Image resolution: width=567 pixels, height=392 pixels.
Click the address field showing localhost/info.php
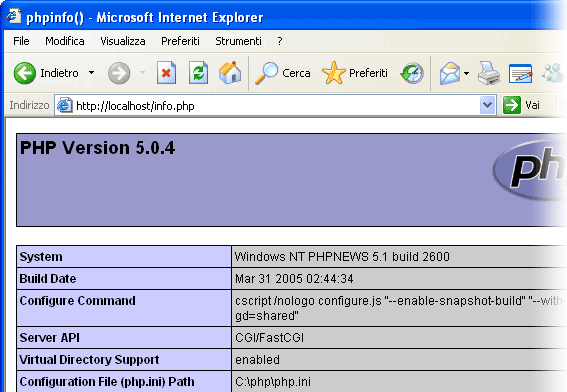point(276,106)
